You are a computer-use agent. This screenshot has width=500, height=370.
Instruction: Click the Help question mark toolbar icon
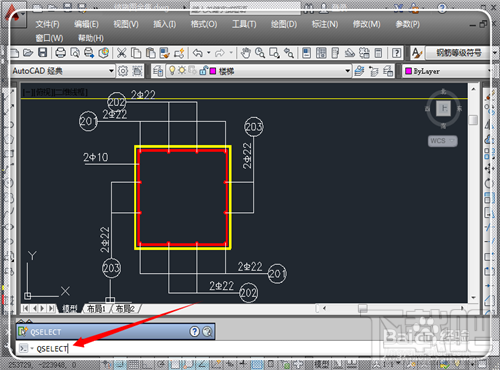tap(396, 53)
